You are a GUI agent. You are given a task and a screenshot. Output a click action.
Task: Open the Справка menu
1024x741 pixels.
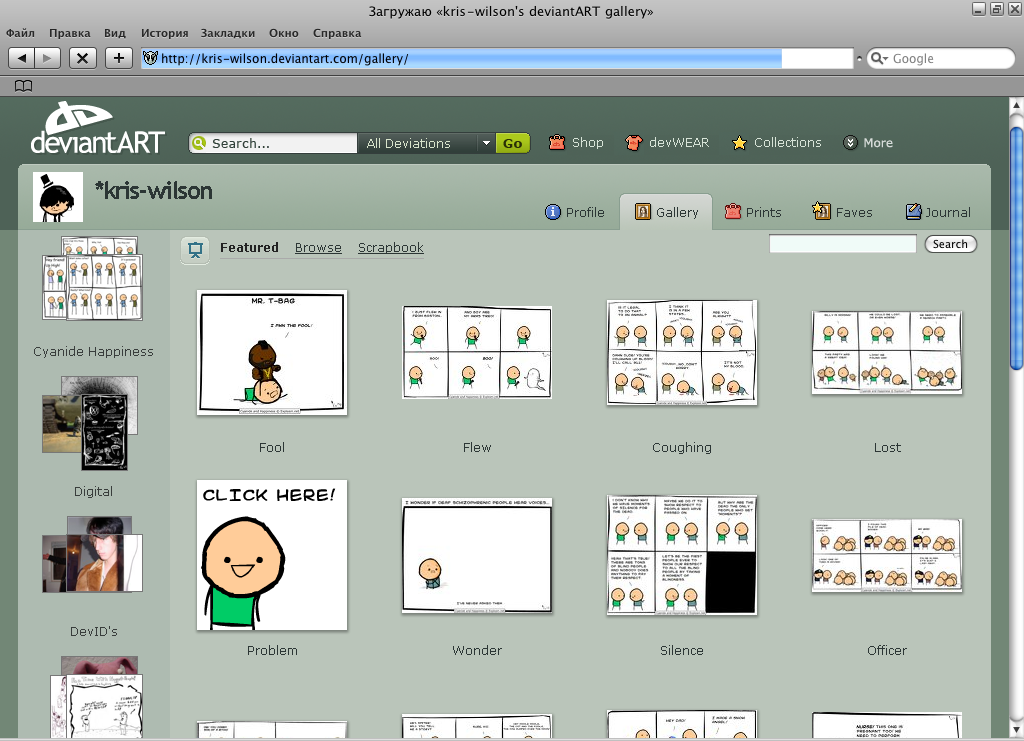click(x=336, y=33)
